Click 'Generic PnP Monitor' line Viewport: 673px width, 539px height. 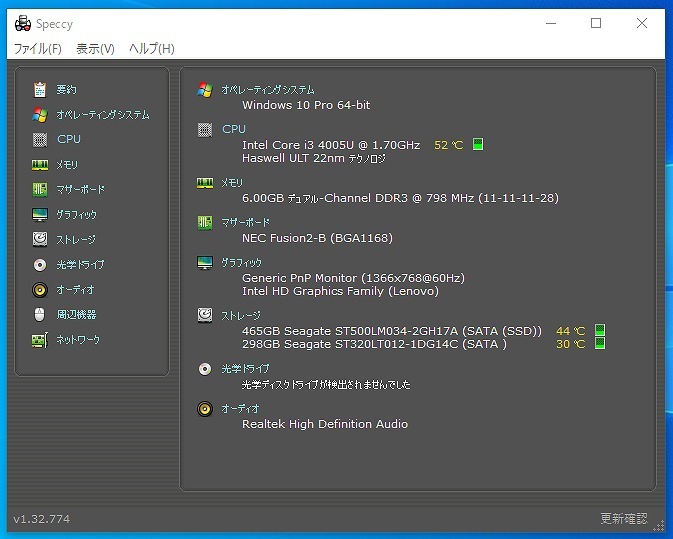click(353, 278)
